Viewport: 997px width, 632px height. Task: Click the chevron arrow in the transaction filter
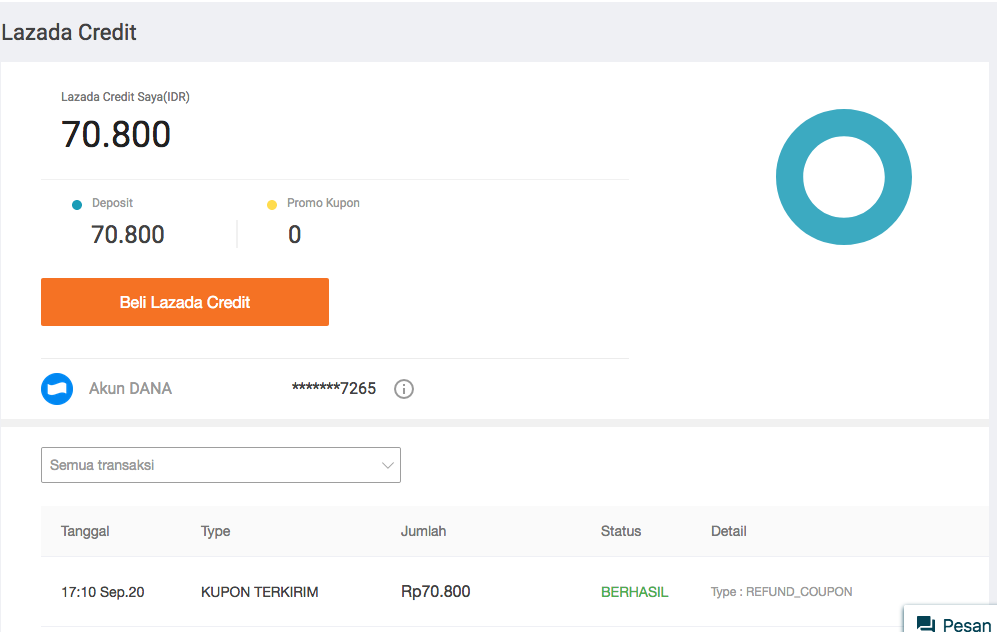(x=387, y=465)
